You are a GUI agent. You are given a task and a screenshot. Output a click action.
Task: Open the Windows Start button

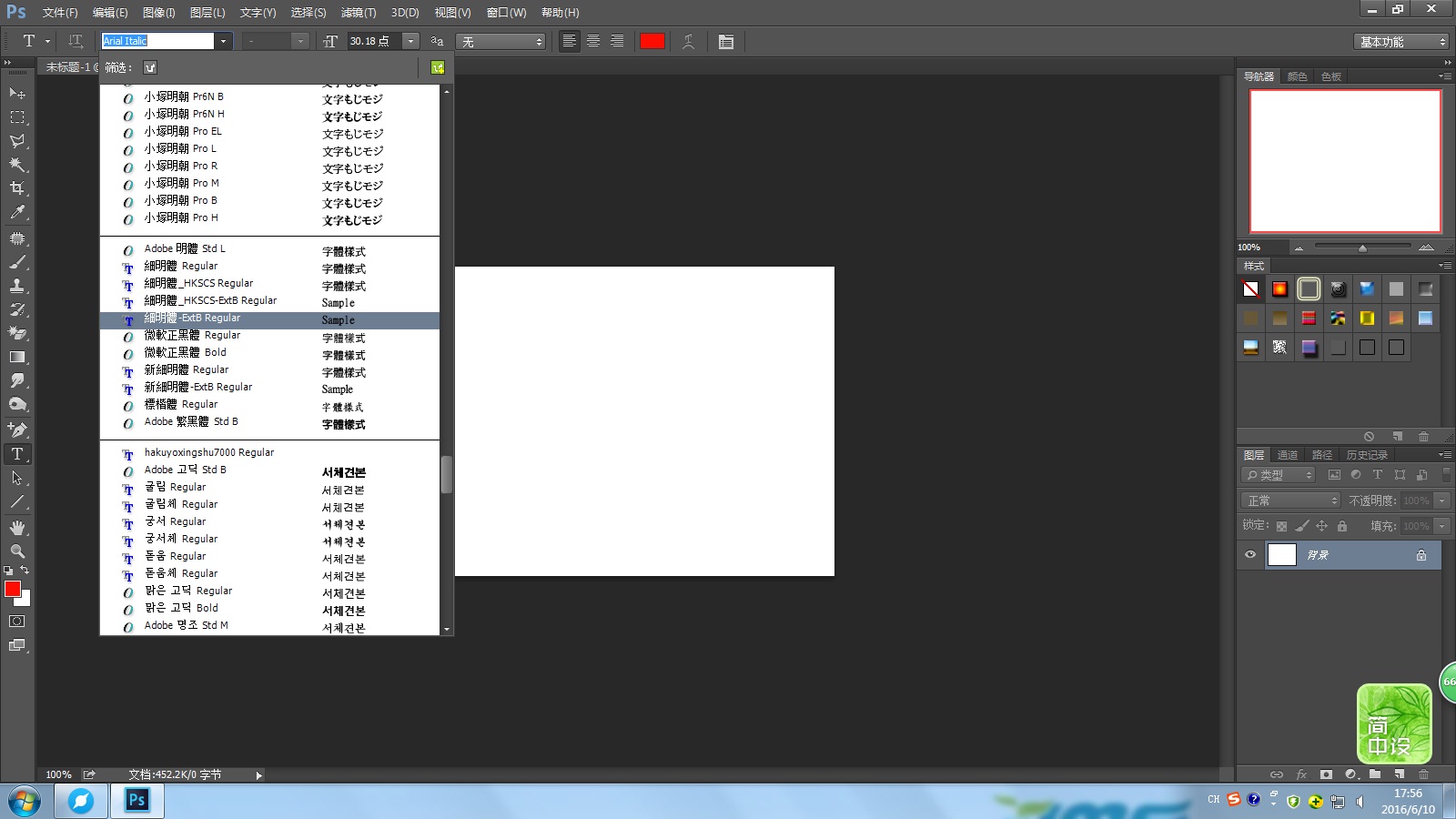(x=25, y=802)
